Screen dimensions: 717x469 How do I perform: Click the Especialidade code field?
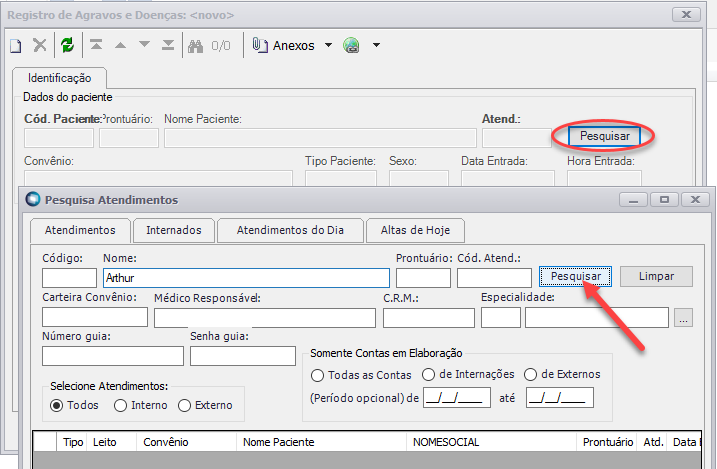(x=501, y=318)
